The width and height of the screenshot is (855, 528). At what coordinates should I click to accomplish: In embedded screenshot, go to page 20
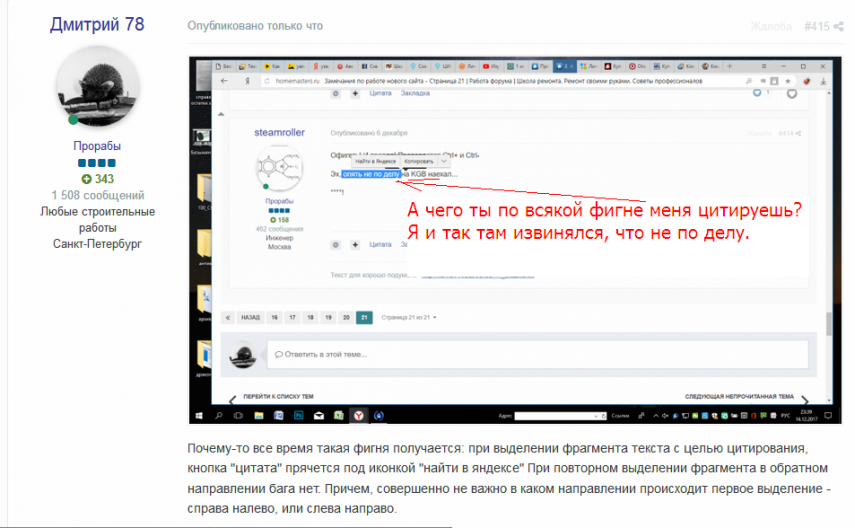(x=346, y=317)
